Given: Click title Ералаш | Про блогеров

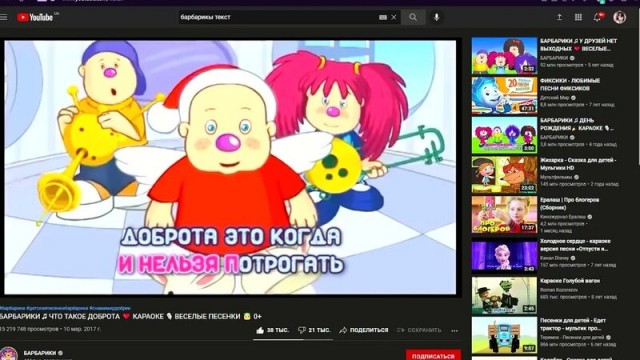Looking at the screenshot, I should tap(569, 203).
